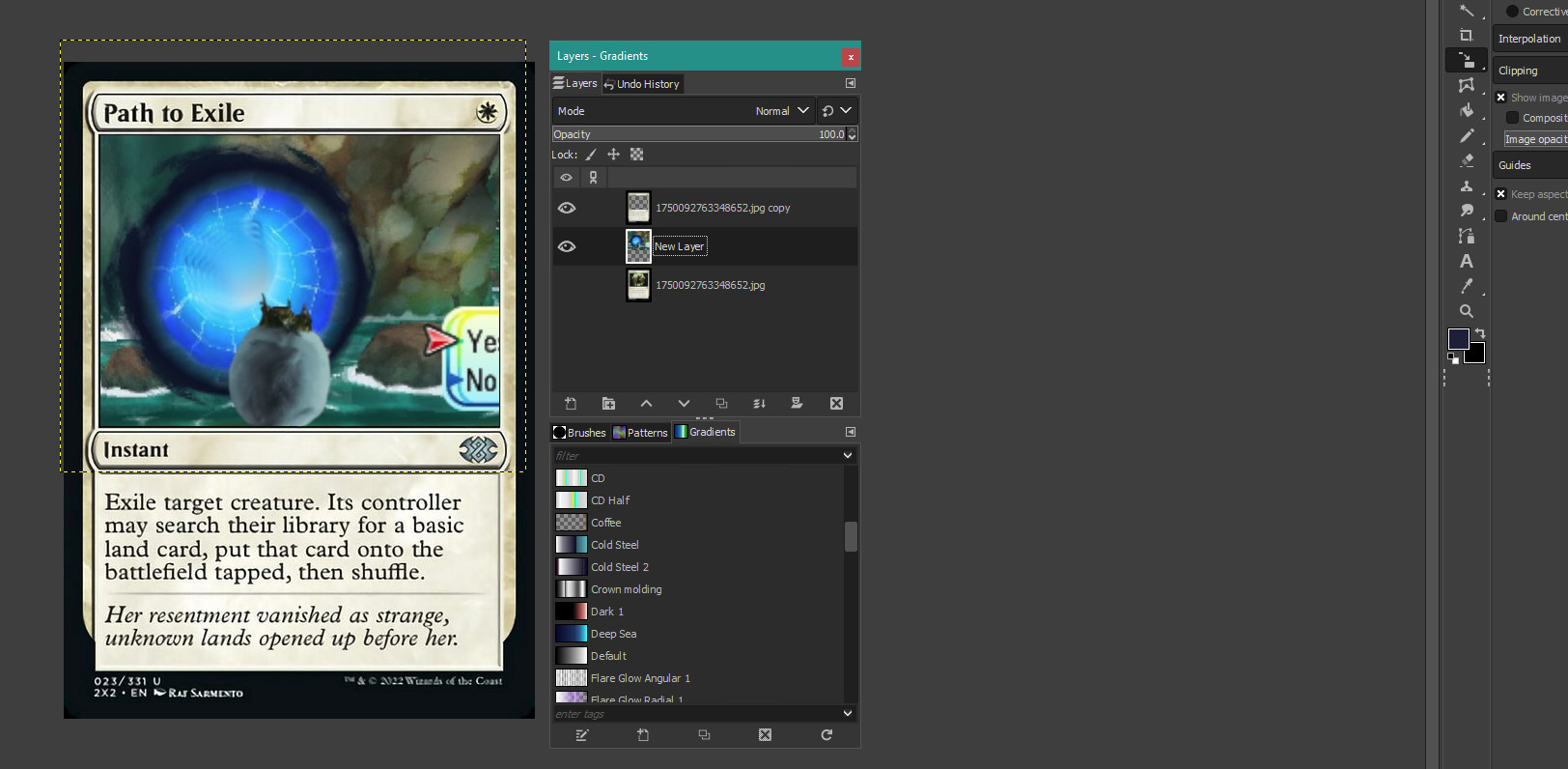Image resolution: width=1568 pixels, height=769 pixels.
Task: Switch to the Patterns tab
Action: [640, 433]
